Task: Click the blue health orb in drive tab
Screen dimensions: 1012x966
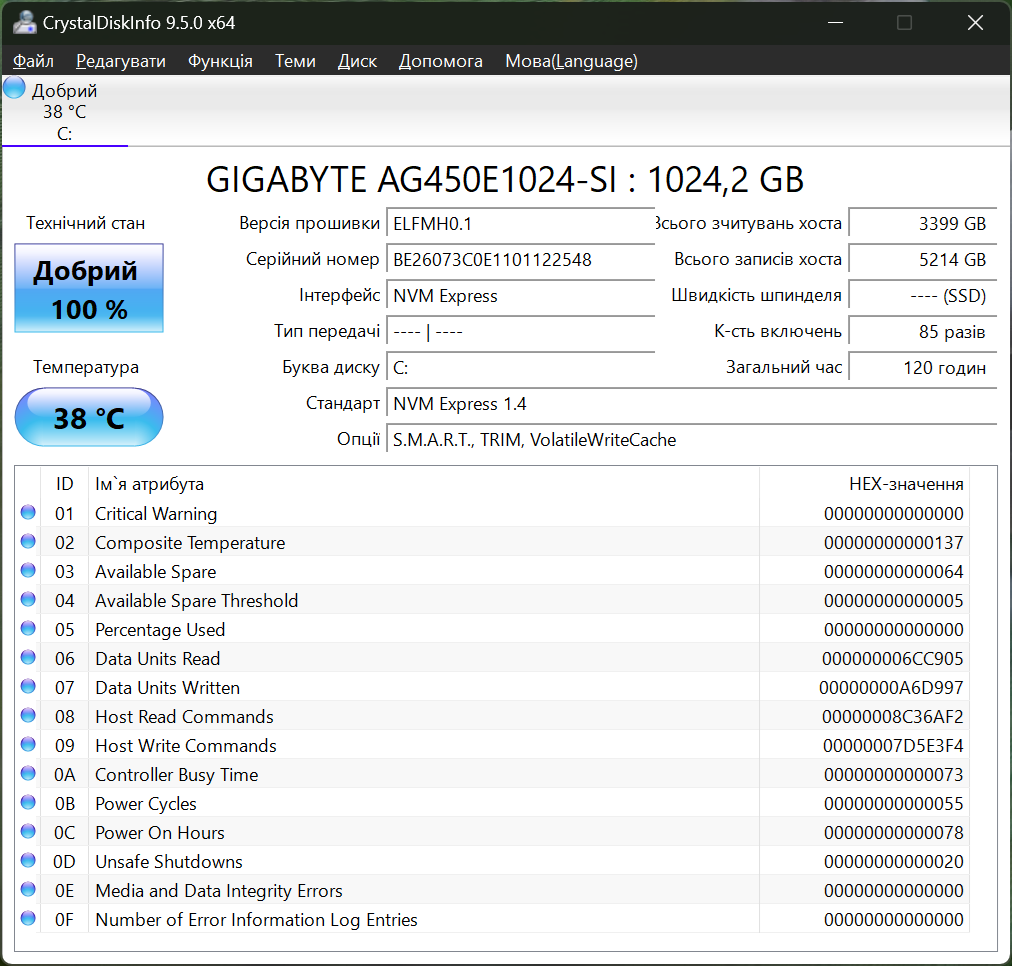Action: pos(14,88)
